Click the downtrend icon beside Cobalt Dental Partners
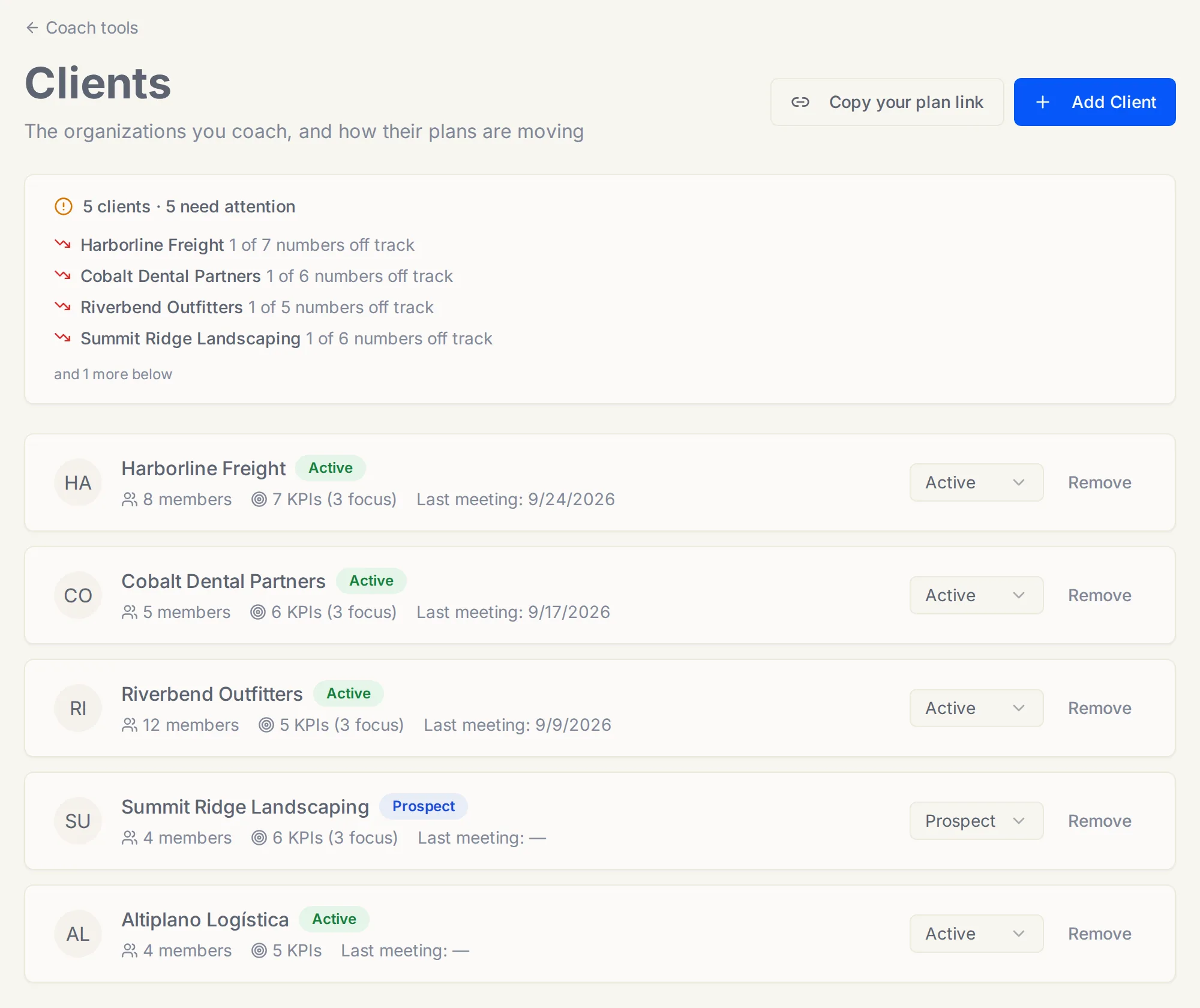The height and width of the screenshot is (1008, 1200). click(63, 275)
